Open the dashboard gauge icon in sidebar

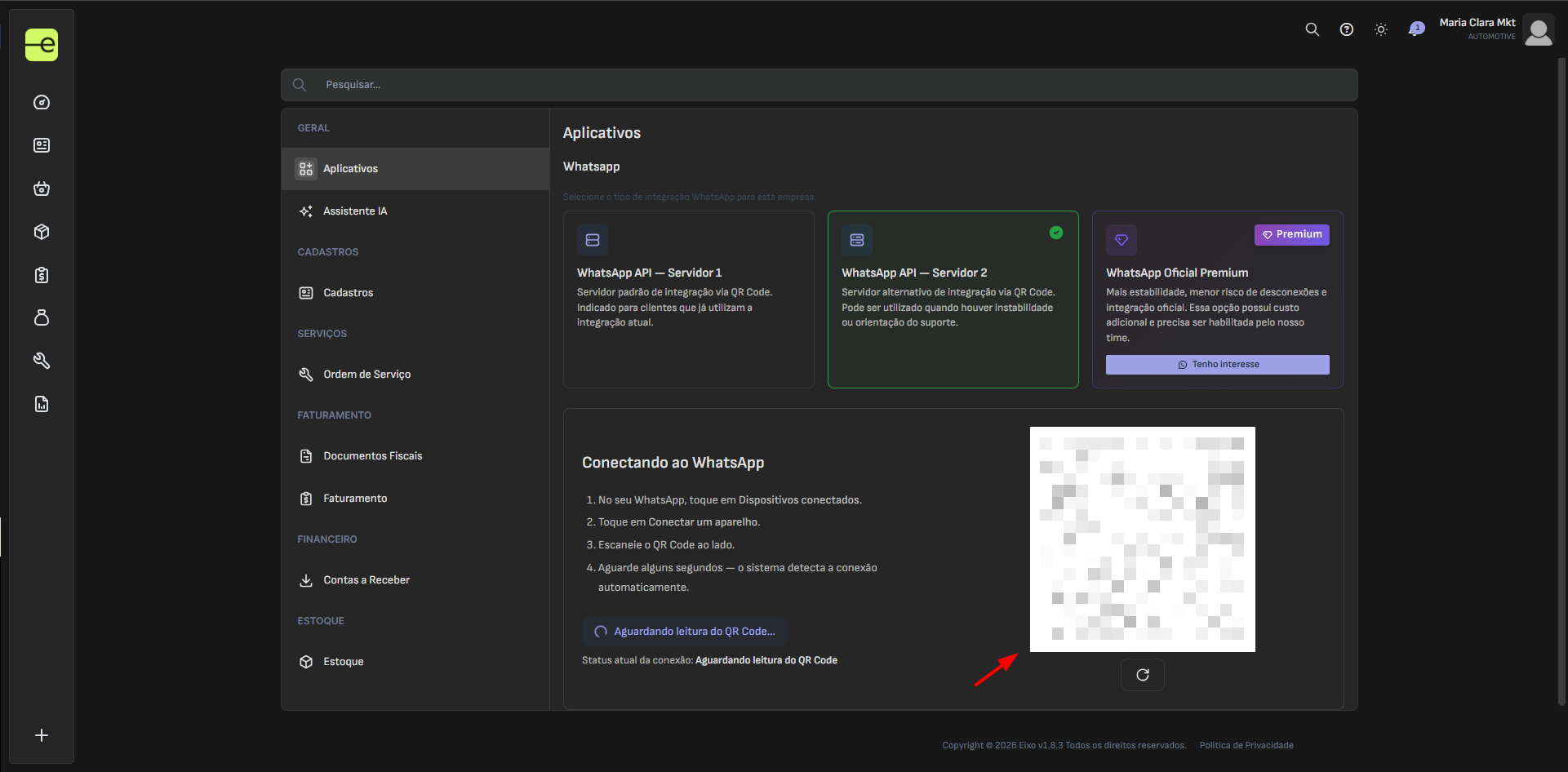[42, 103]
